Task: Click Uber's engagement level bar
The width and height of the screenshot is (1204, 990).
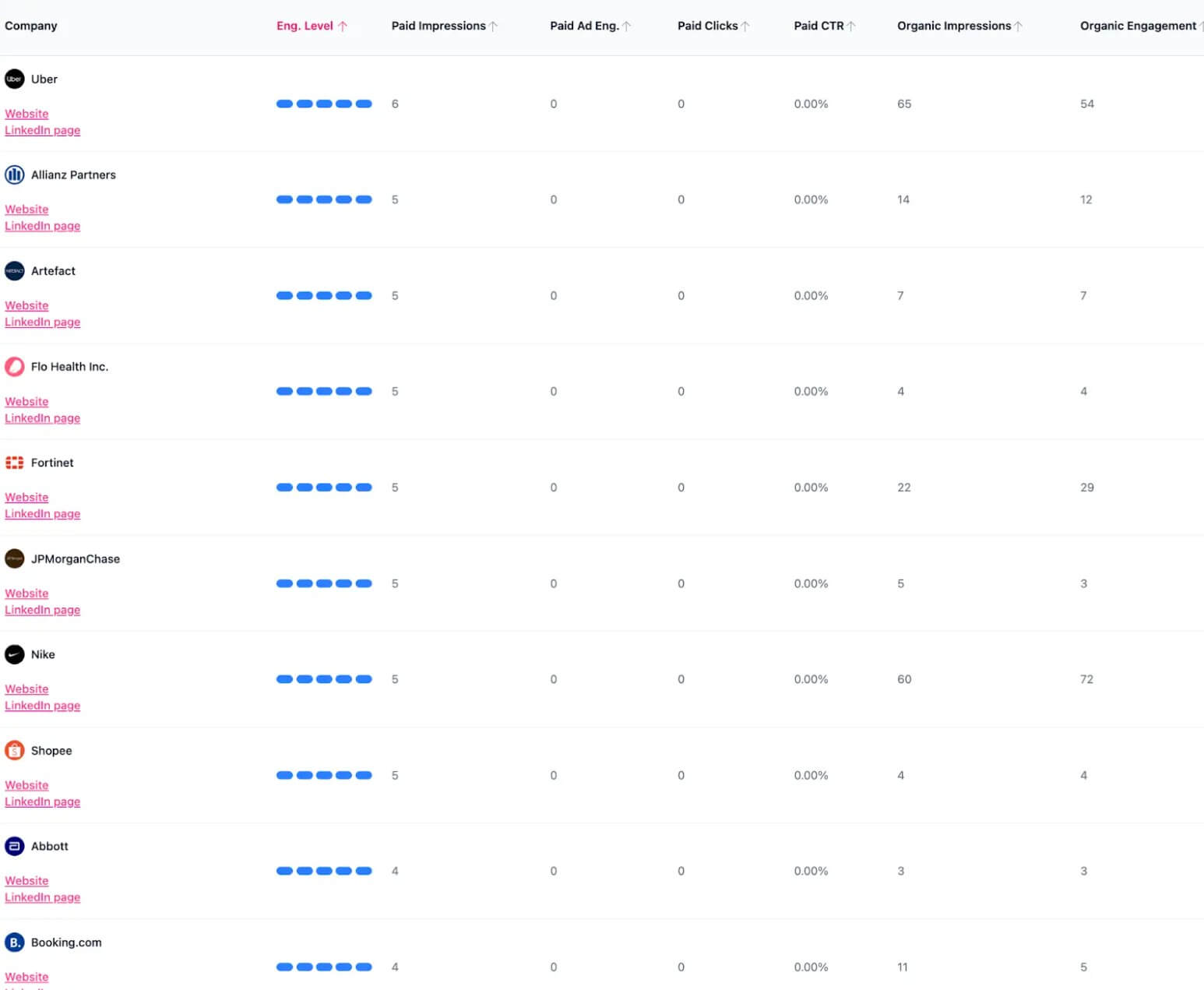Action: [x=324, y=104]
